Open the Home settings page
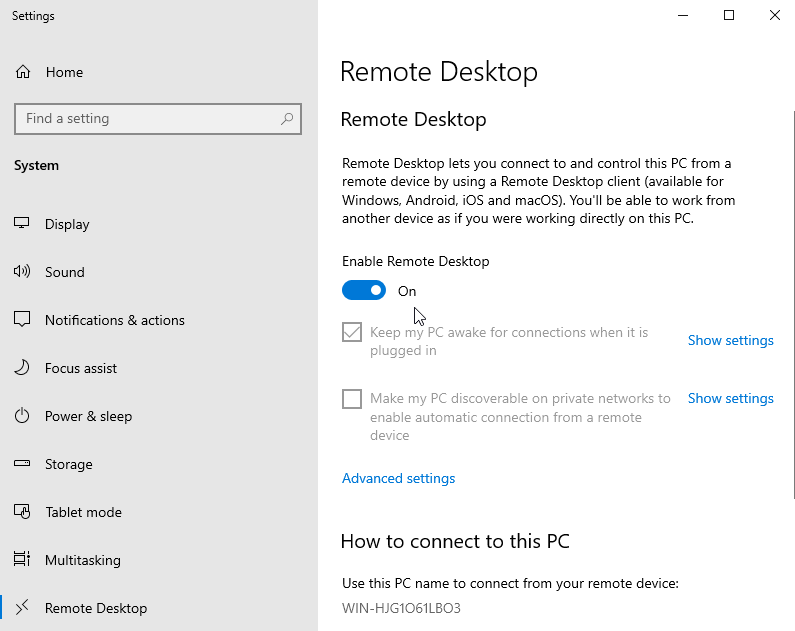The width and height of the screenshot is (795, 631). tap(159, 72)
